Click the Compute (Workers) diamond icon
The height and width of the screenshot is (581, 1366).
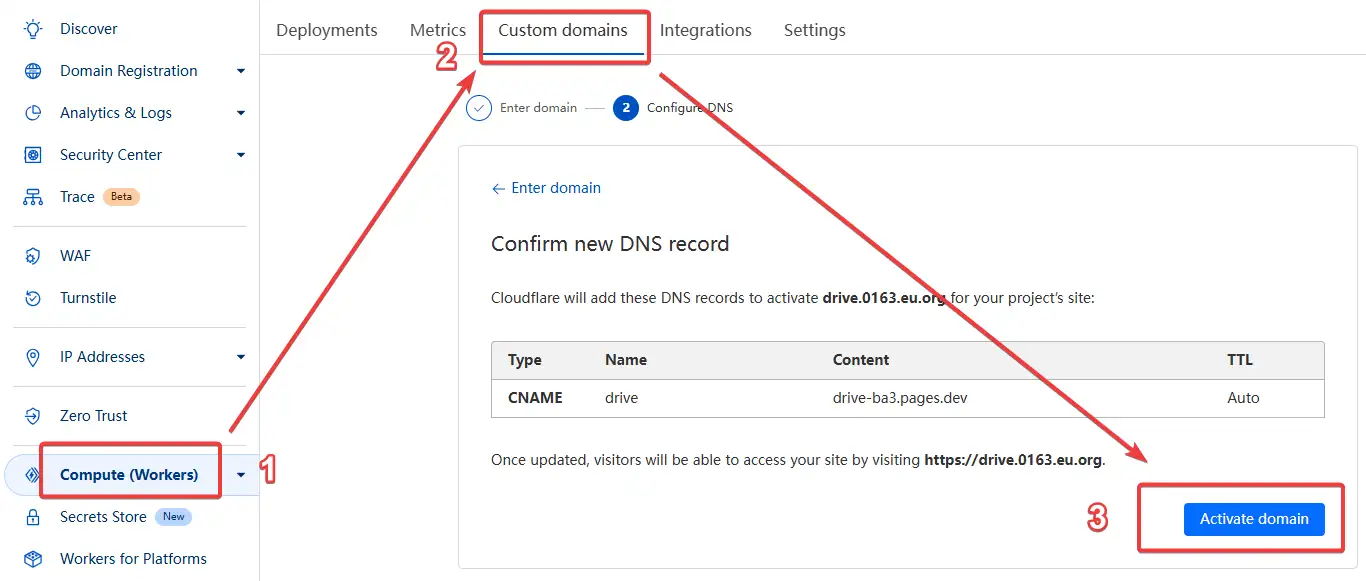click(33, 475)
